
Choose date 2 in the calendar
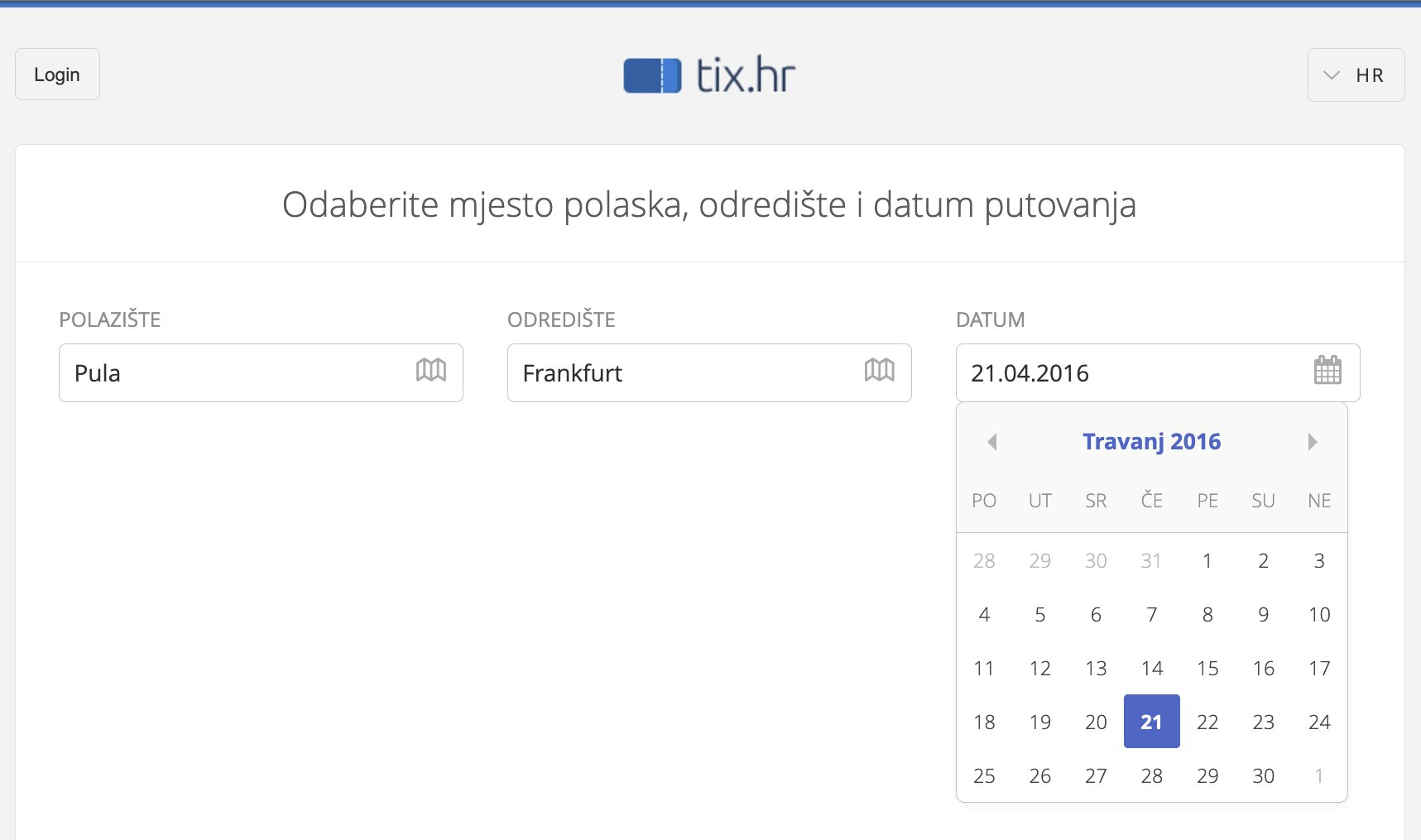pyautogui.click(x=1264, y=560)
